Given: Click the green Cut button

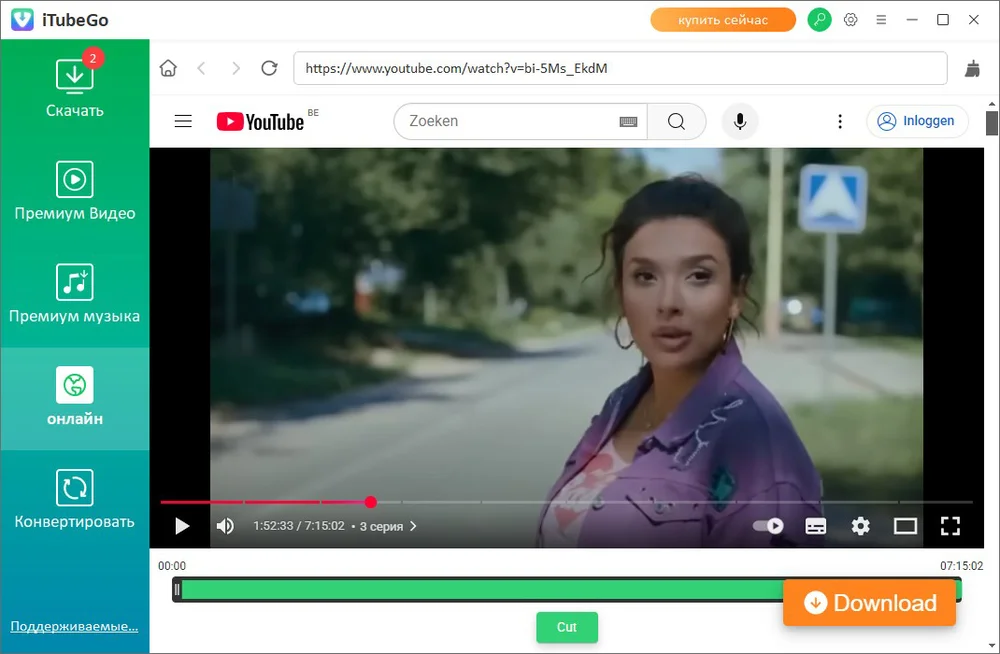Looking at the screenshot, I should (x=566, y=627).
